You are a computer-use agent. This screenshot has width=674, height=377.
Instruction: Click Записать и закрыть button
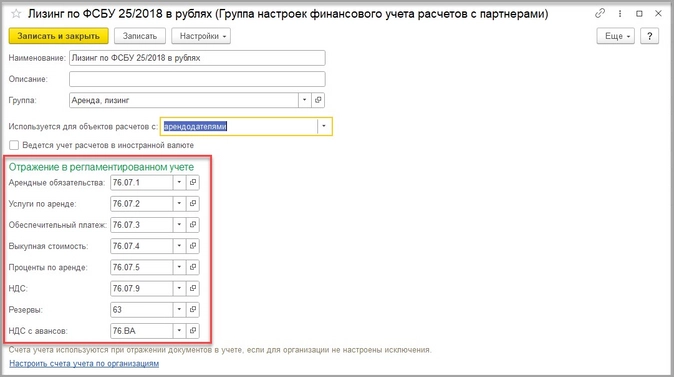point(58,36)
